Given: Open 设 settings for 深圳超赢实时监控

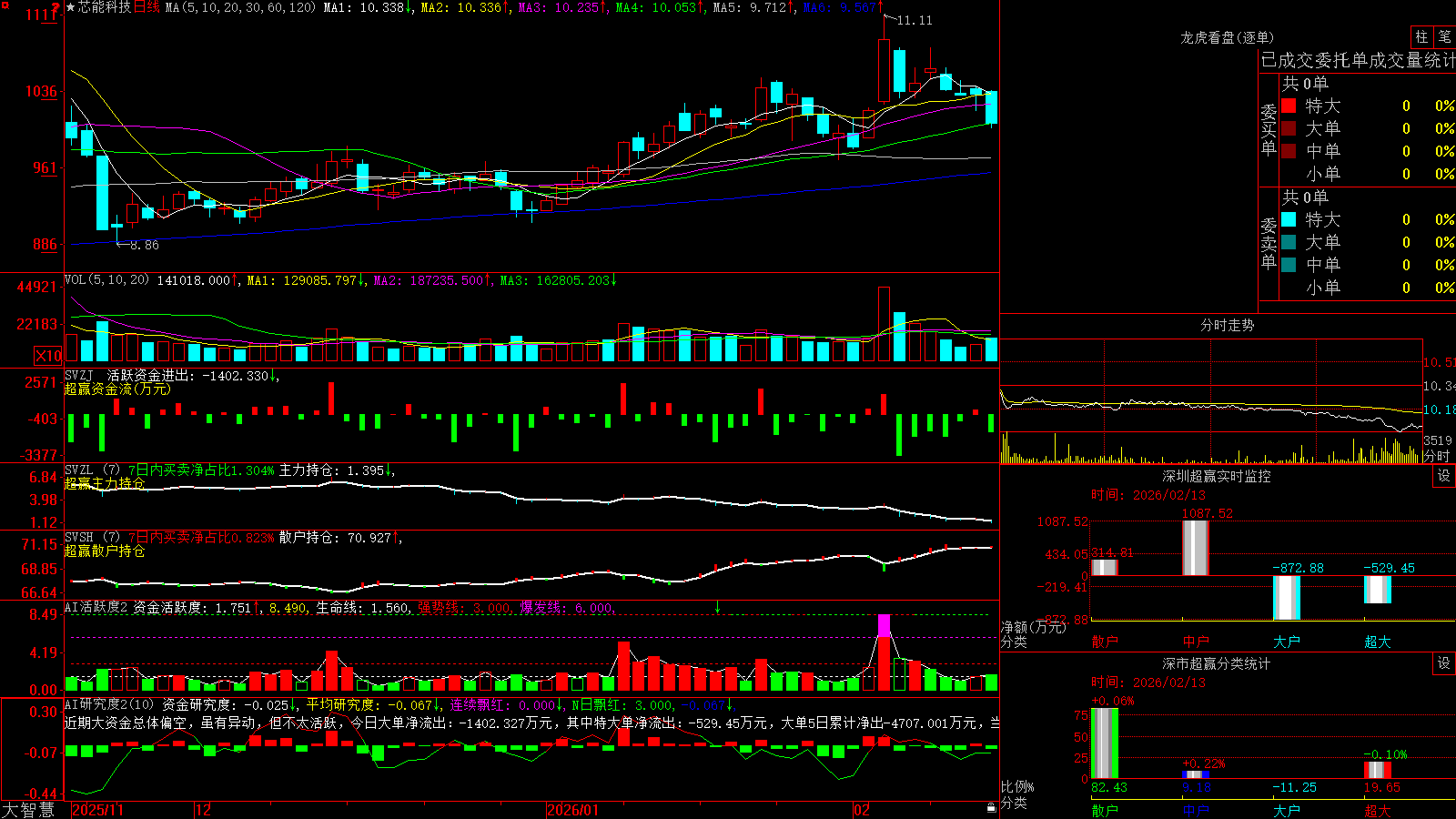Looking at the screenshot, I should 1444,476.
